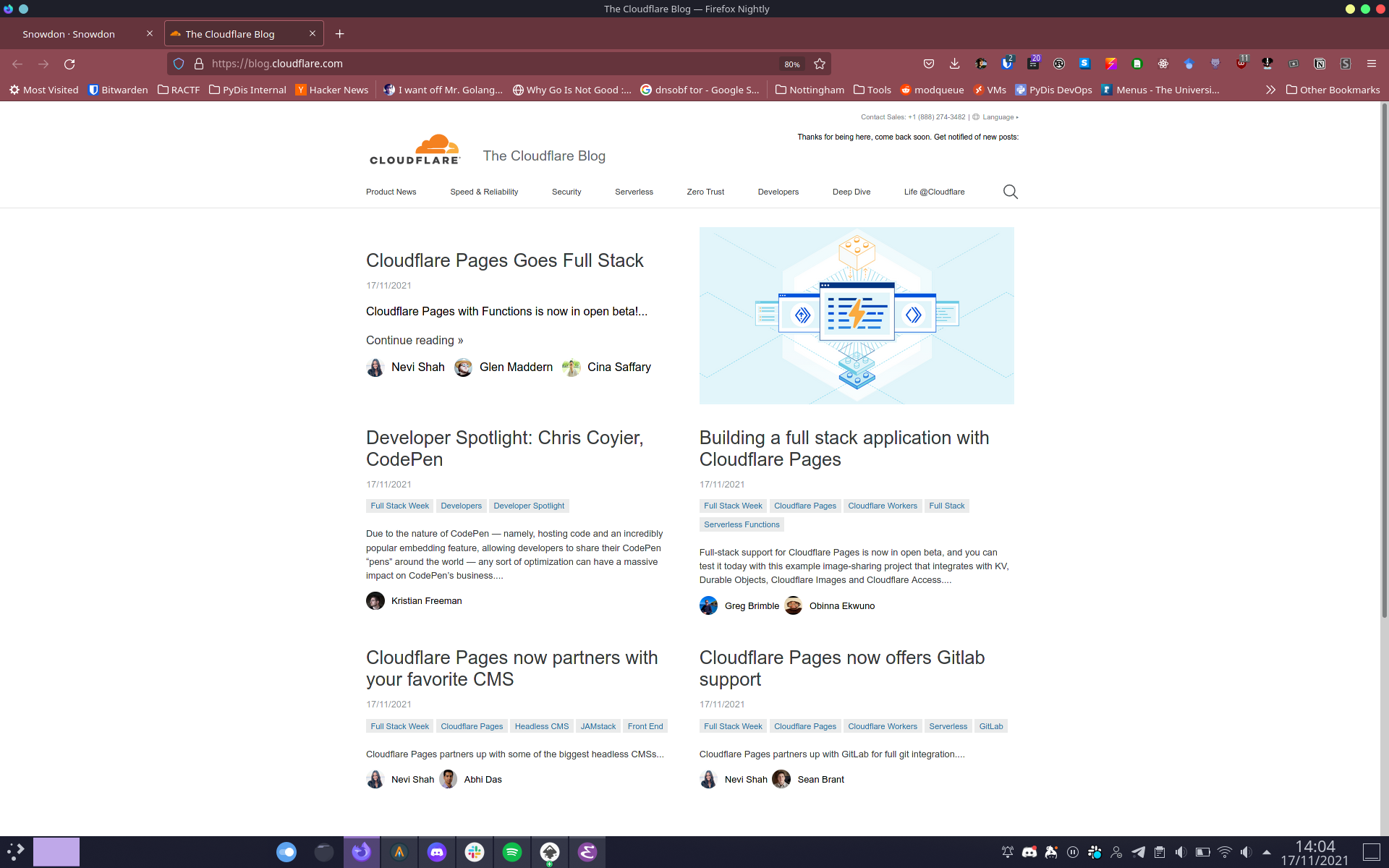Bookmark this page with the star icon
Image resolution: width=1389 pixels, height=868 pixels.
pos(820,64)
